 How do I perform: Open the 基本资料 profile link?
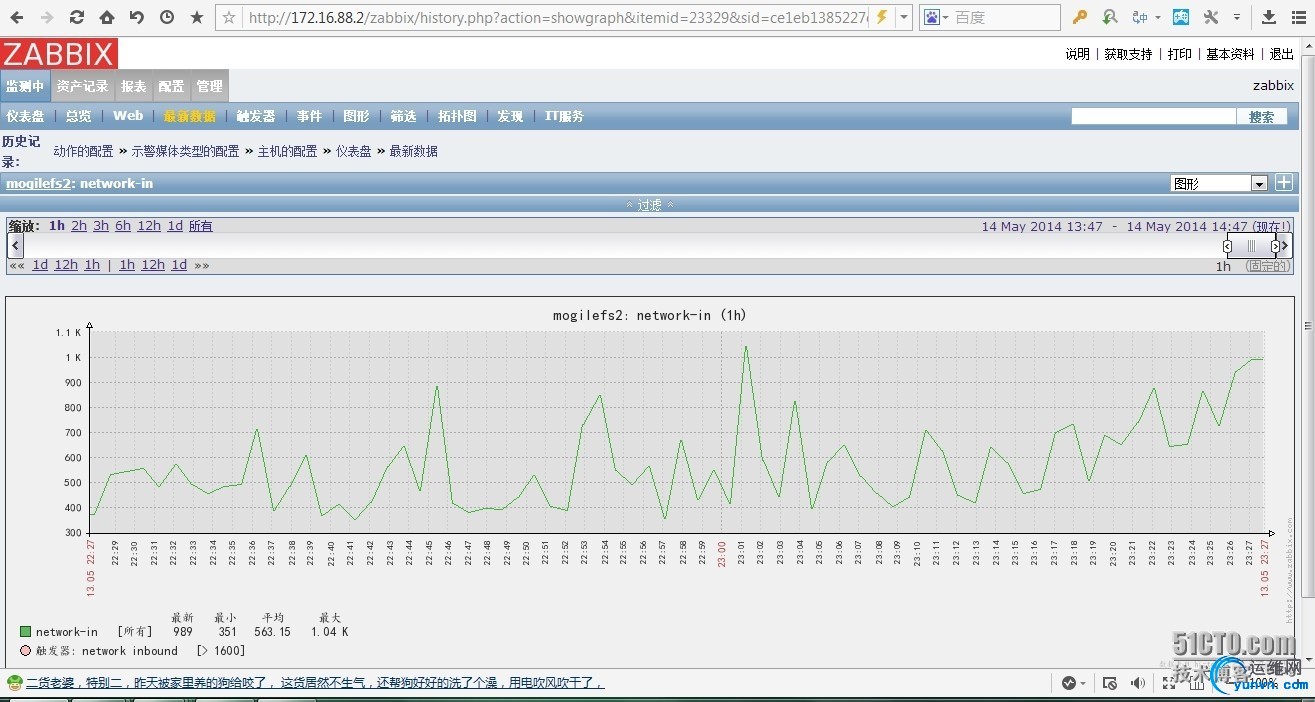tap(1230, 54)
